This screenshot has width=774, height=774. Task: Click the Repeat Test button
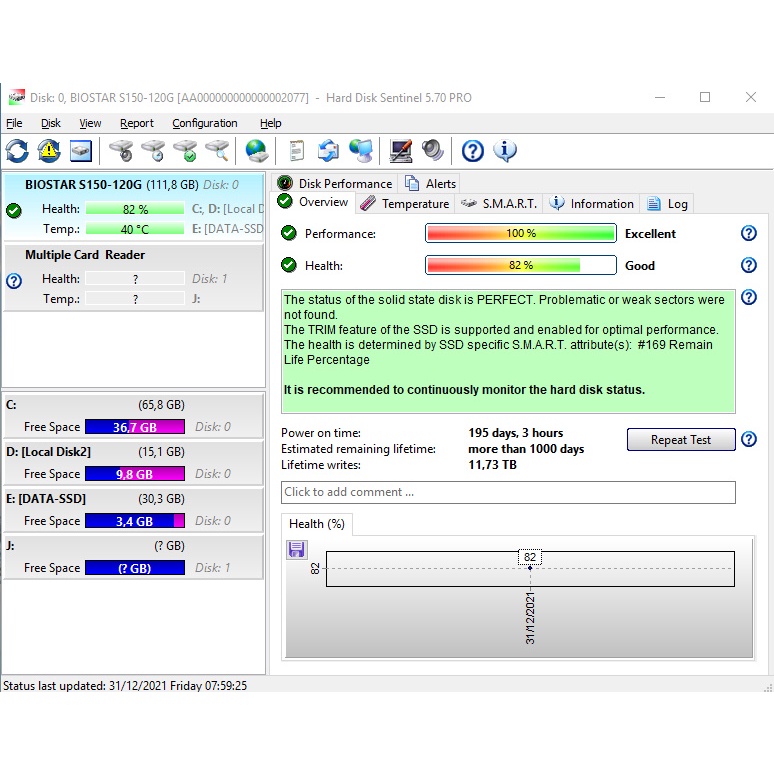[x=681, y=439]
